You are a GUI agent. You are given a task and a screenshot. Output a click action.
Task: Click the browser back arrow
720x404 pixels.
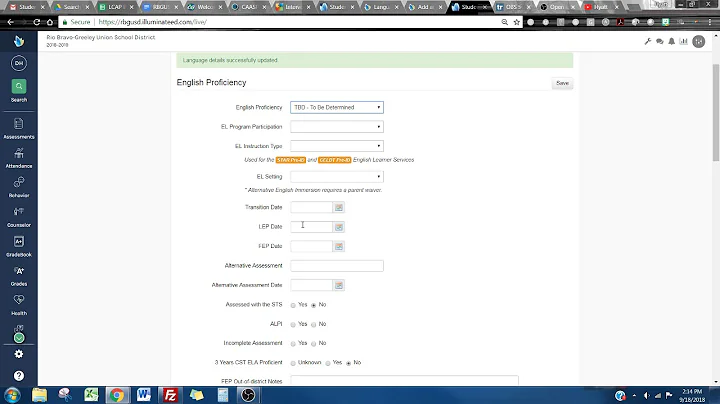[10, 22]
